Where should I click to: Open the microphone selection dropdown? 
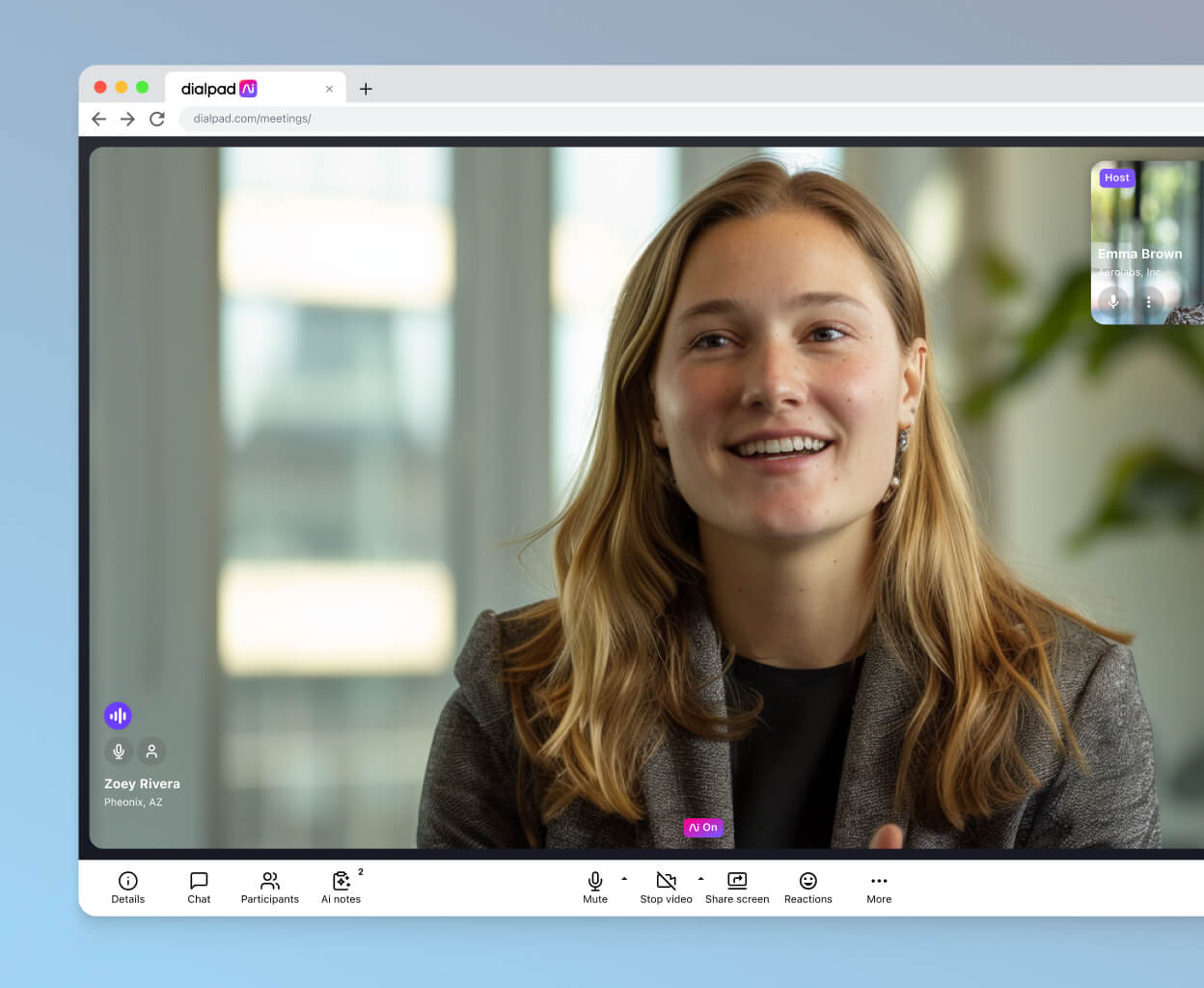coord(624,880)
